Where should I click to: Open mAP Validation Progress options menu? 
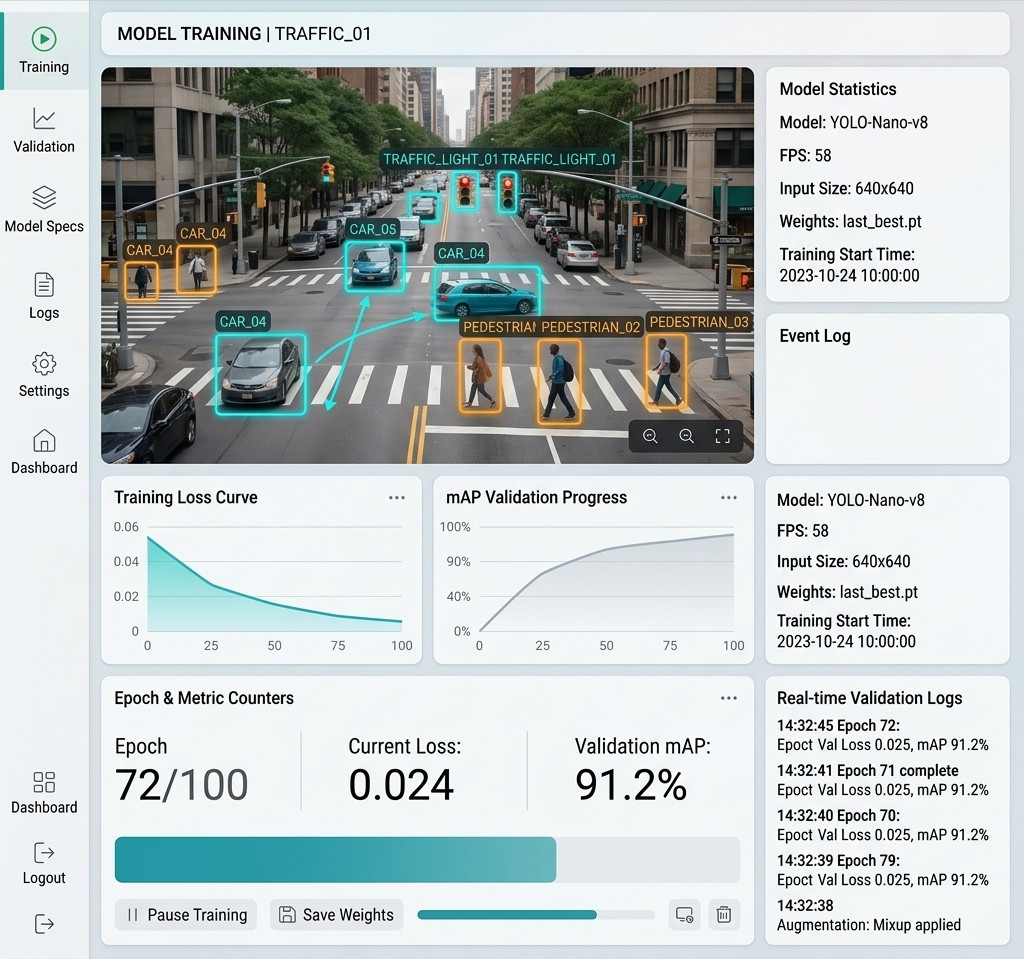729,498
